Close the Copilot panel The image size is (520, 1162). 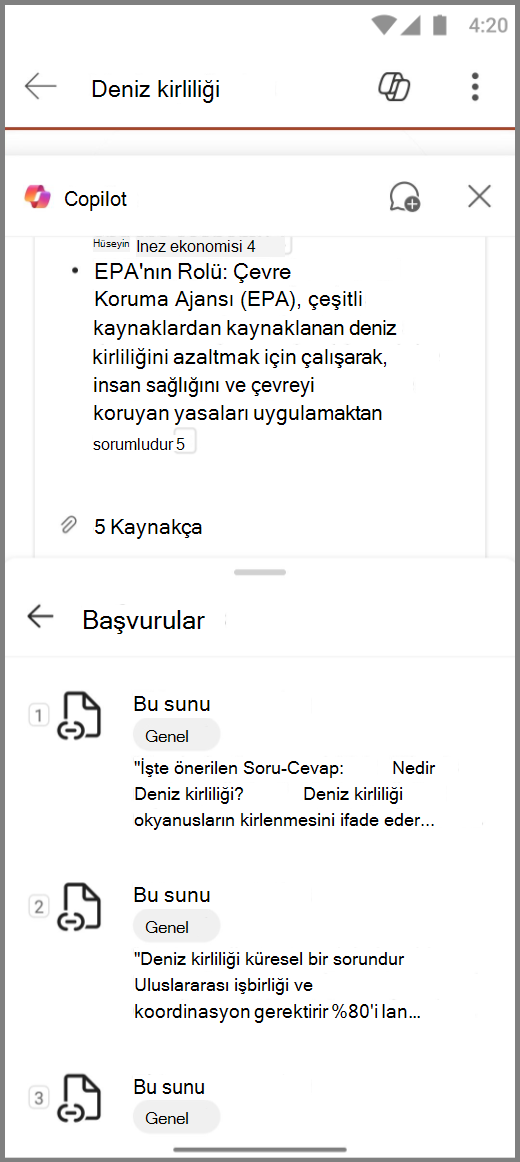pyautogui.click(x=480, y=196)
